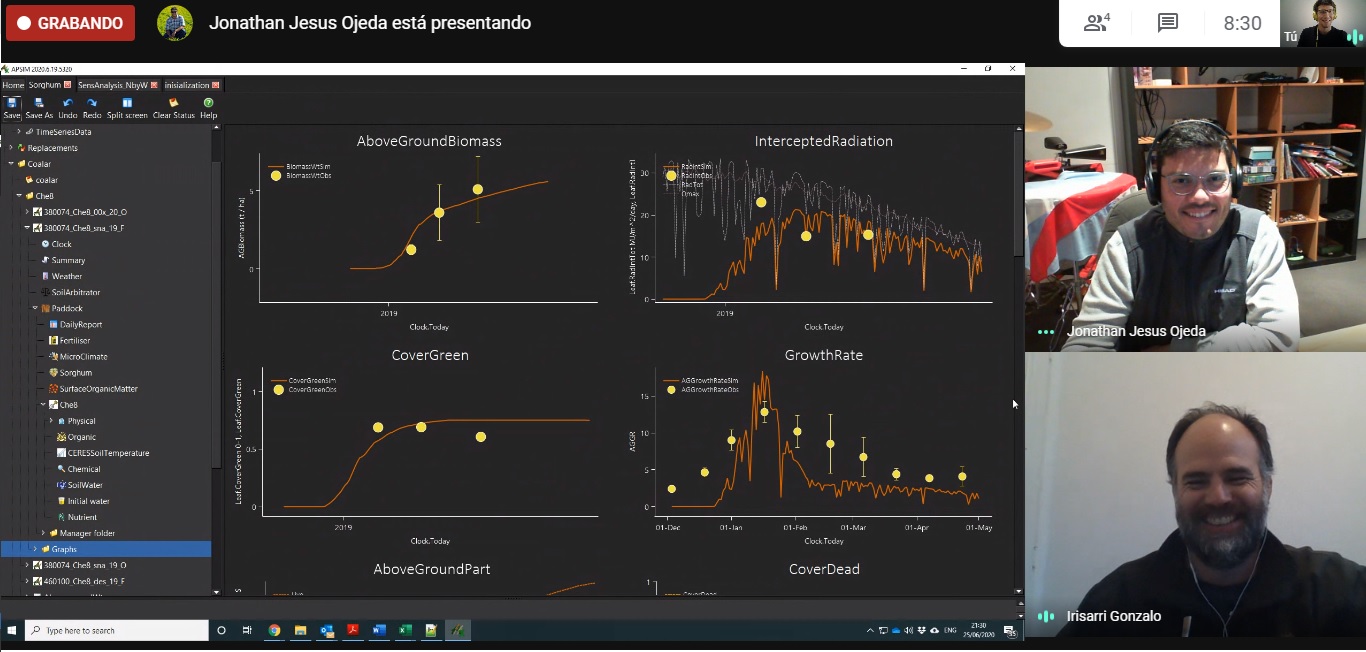Click the InterceptedRadiation chart title

tap(824, 141)
